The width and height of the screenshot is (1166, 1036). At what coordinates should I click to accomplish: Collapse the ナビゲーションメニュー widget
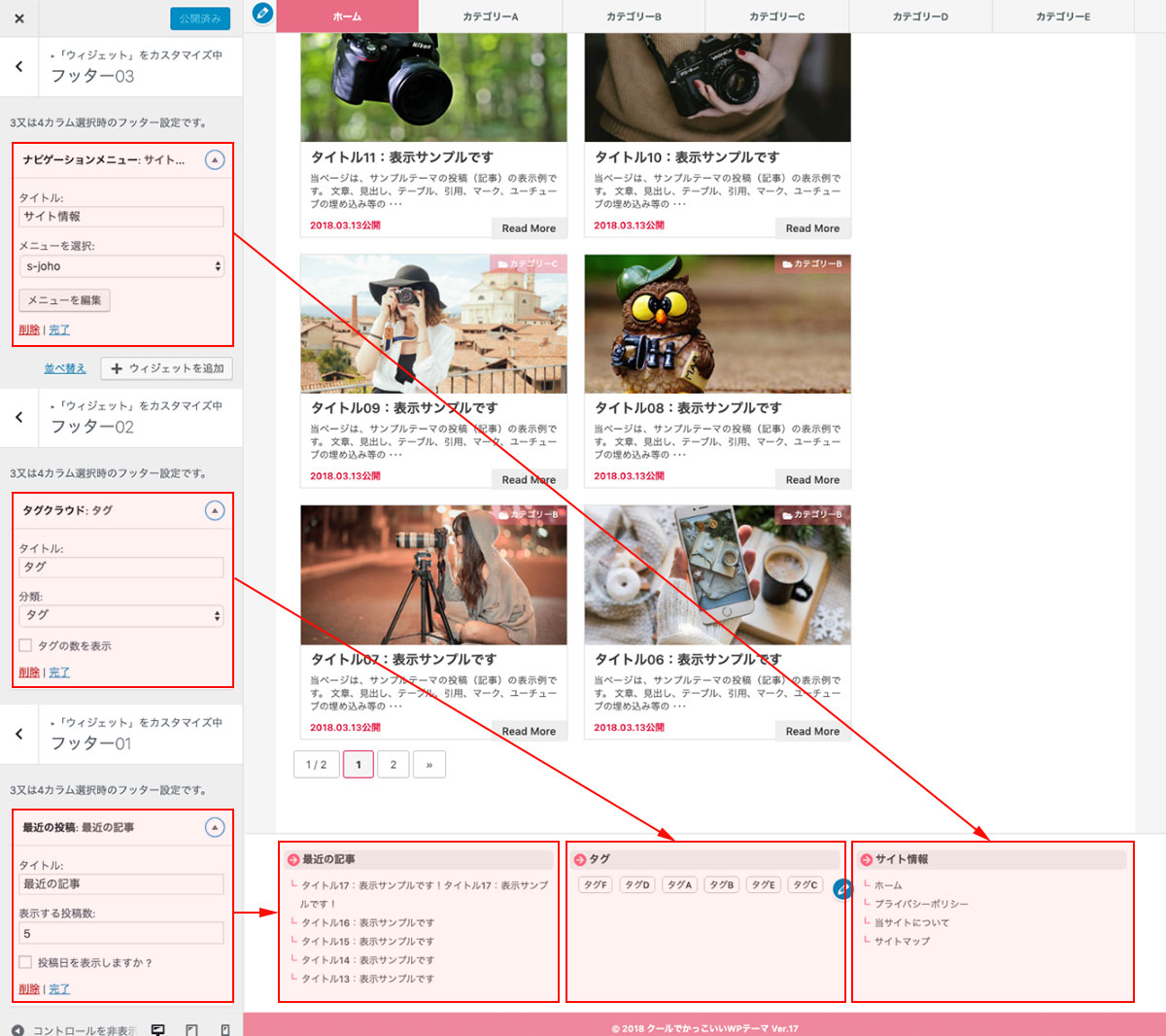pyautogui.click(x=215, y=159)
